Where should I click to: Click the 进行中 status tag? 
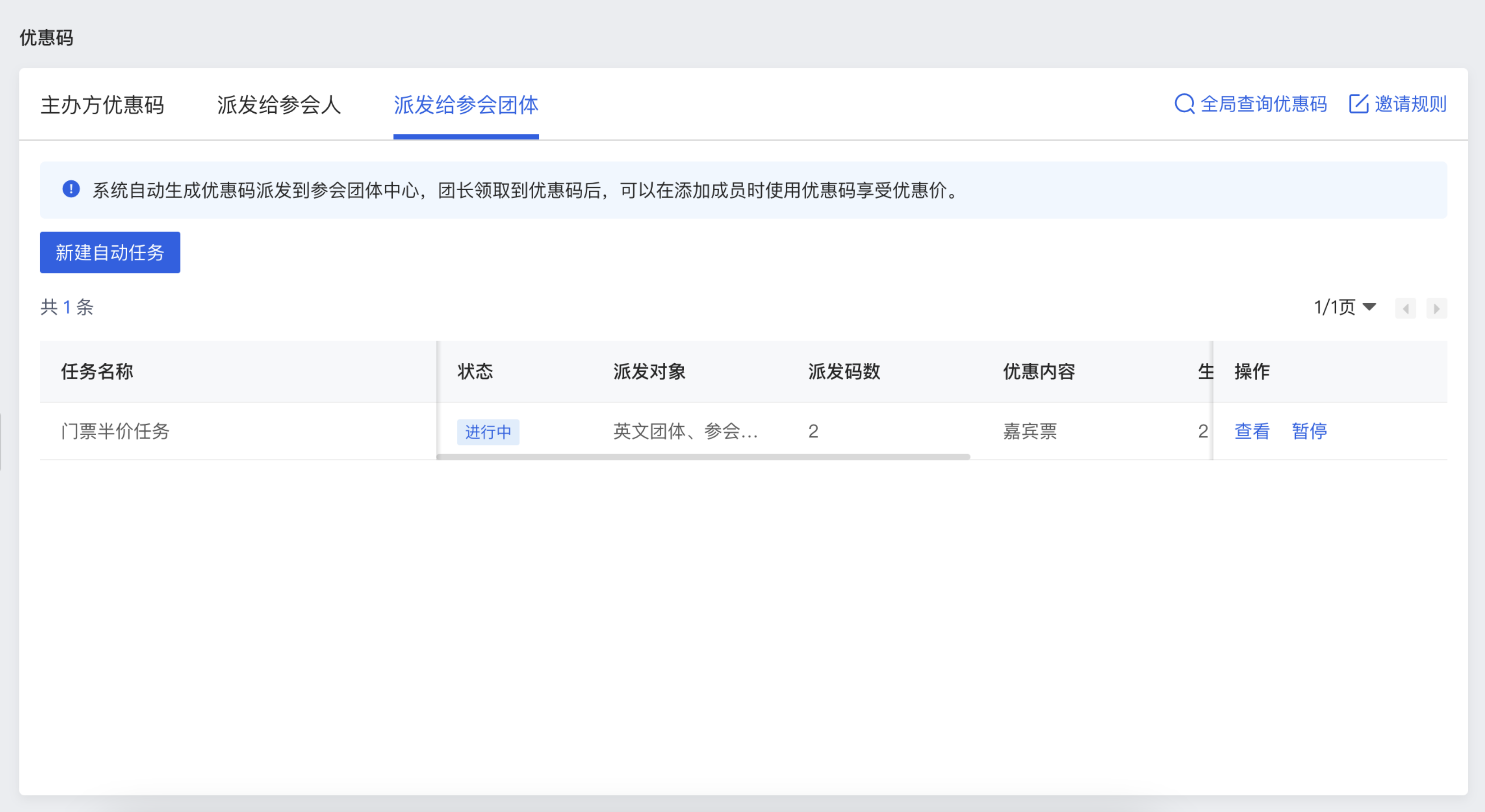[x=488, y=432]
